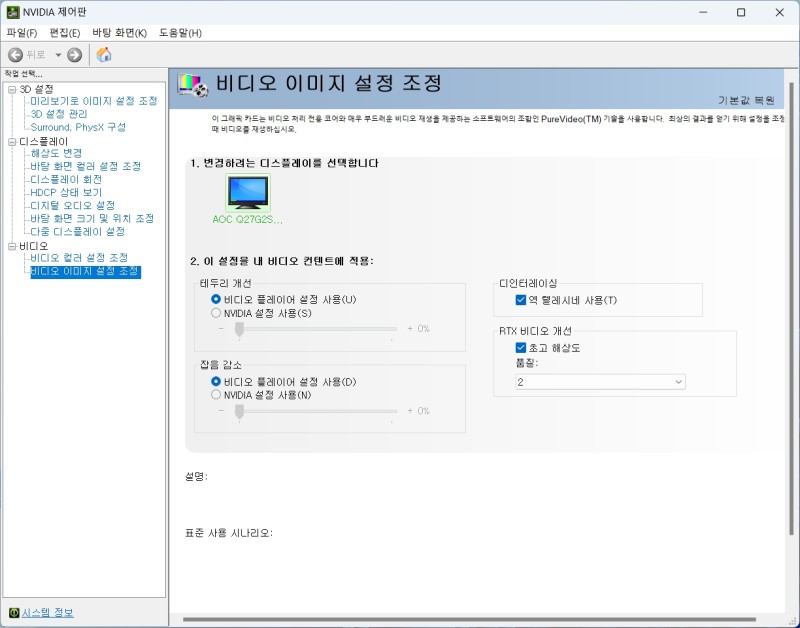The image size is (800, 628).
Task: Click the Forward arrow toolbar icon
Action: point(74,55)
